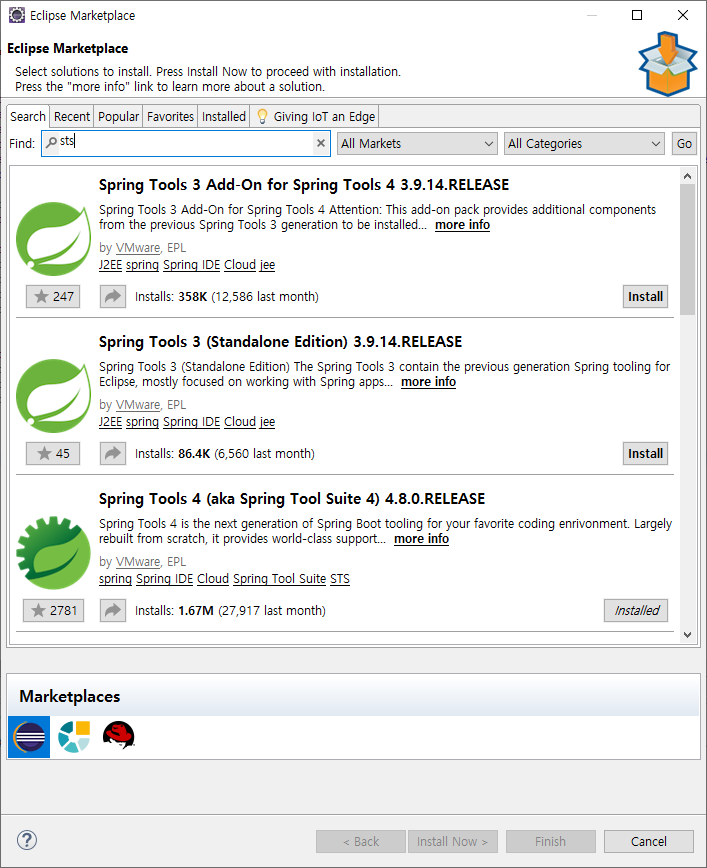Click title Spring Tools 4 (aka Spring Tool Suite 4)
707x868 pixels.
[292, 499]
